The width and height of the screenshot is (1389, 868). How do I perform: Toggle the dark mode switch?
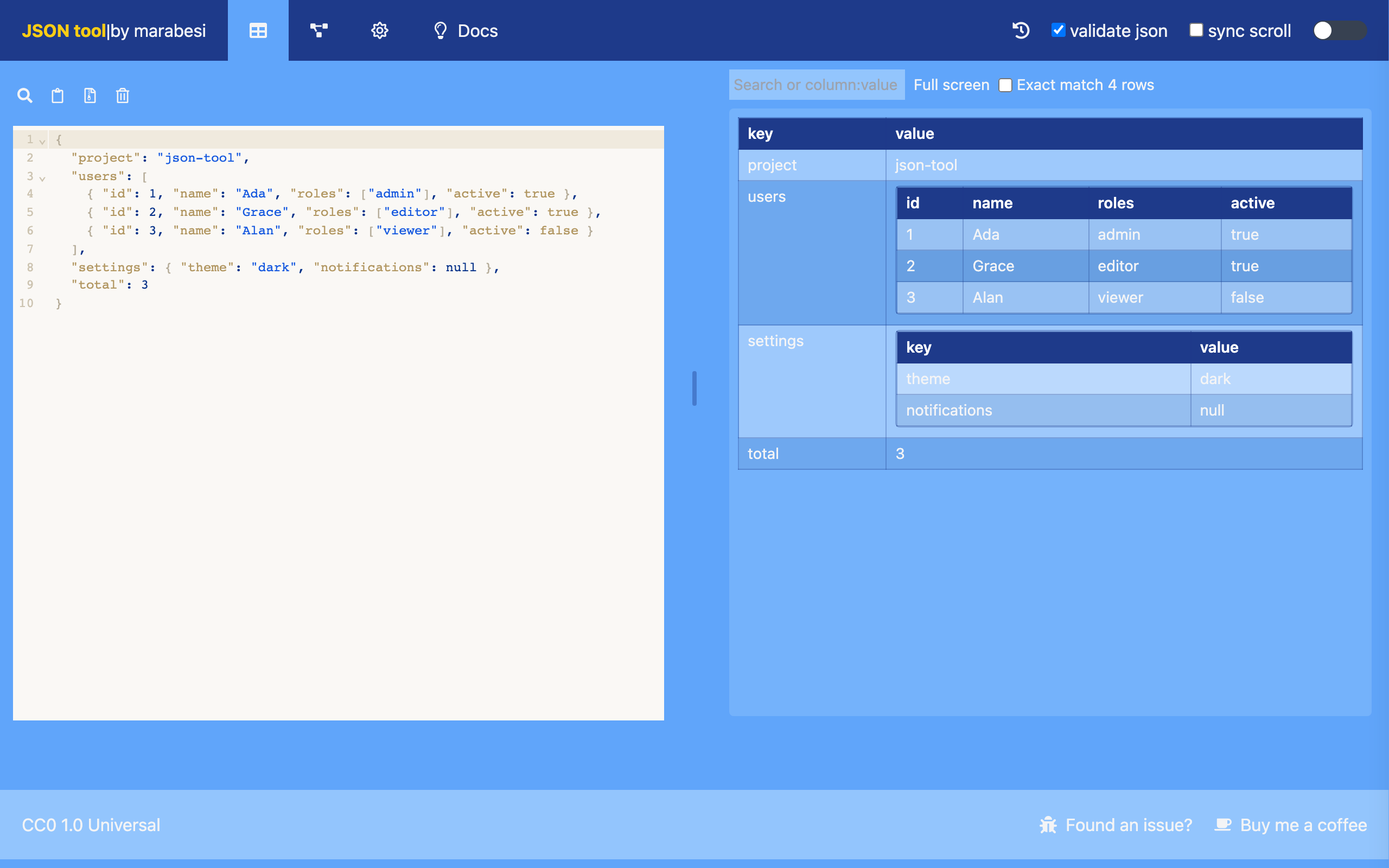click(1340, 30)
